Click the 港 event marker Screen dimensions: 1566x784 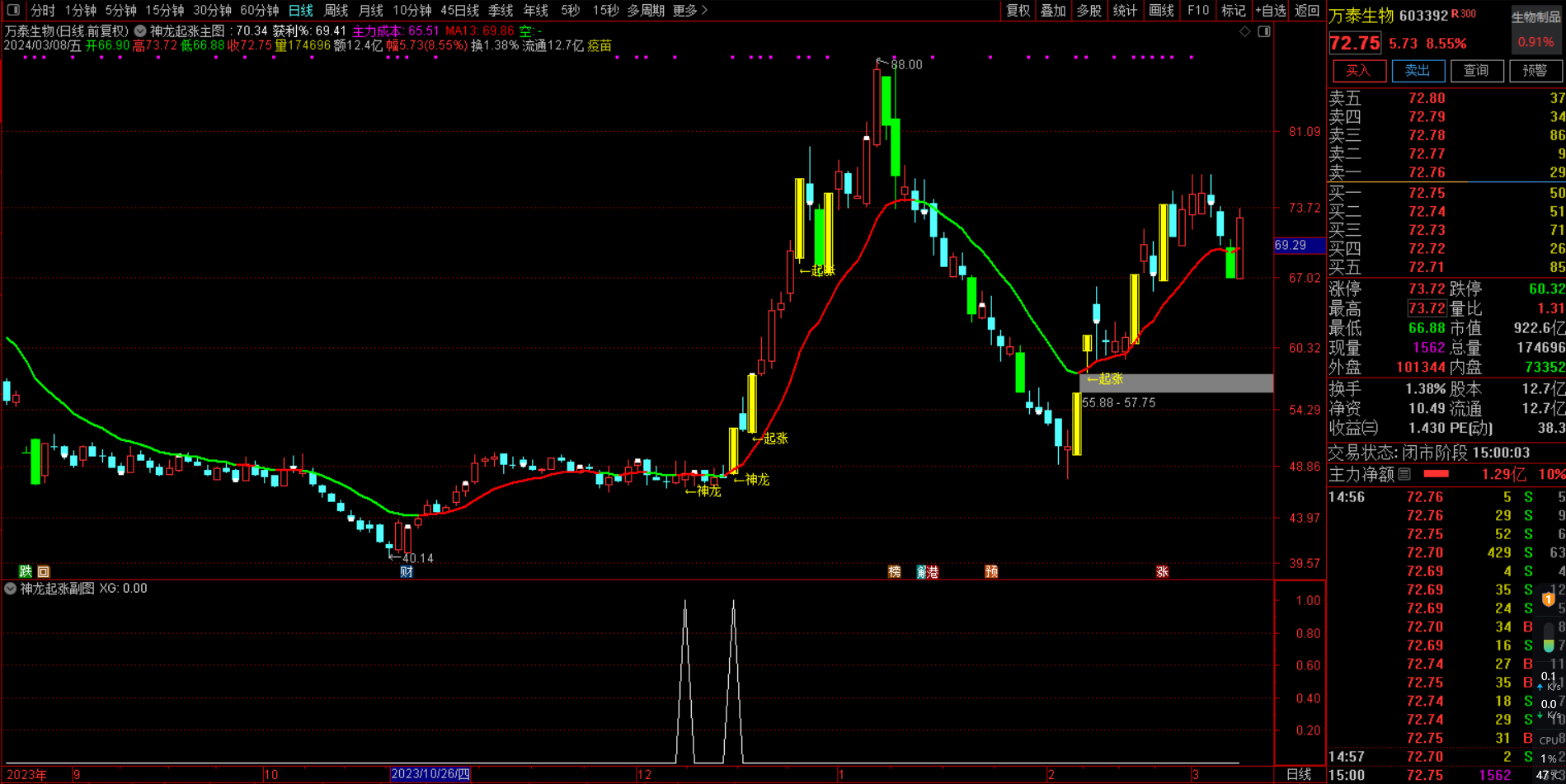click(x=933, y=571)
